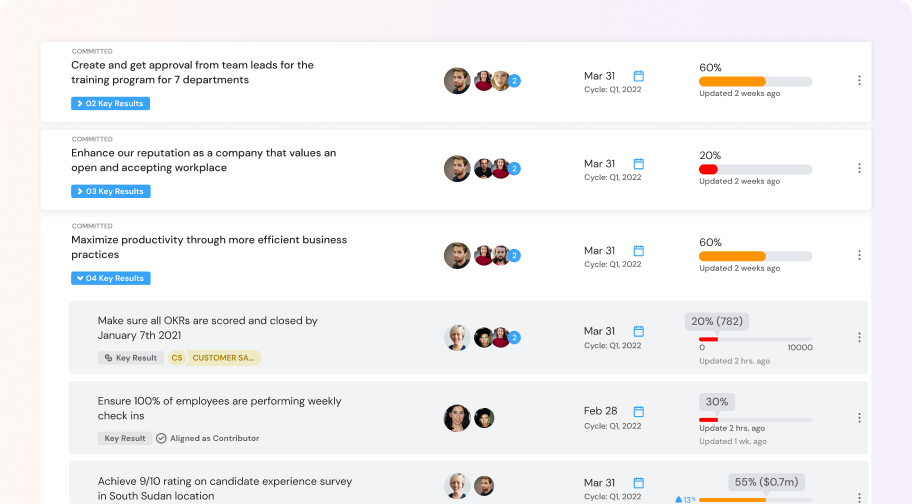Click Aligned as Contributor check icon
The image size is (912, 504).
tap(161, 438)
